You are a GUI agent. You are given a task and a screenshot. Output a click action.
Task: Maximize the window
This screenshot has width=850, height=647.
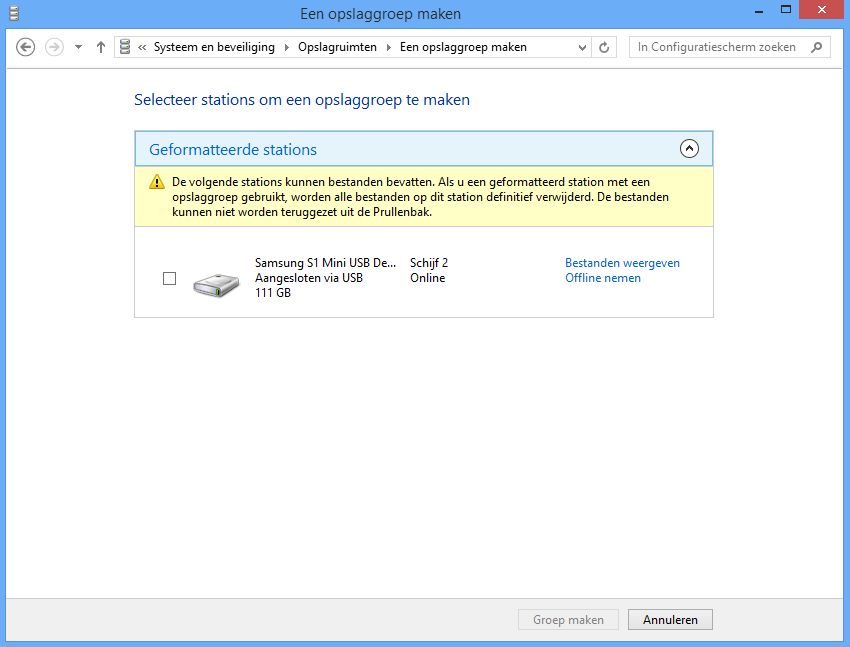tap(786, 10)
